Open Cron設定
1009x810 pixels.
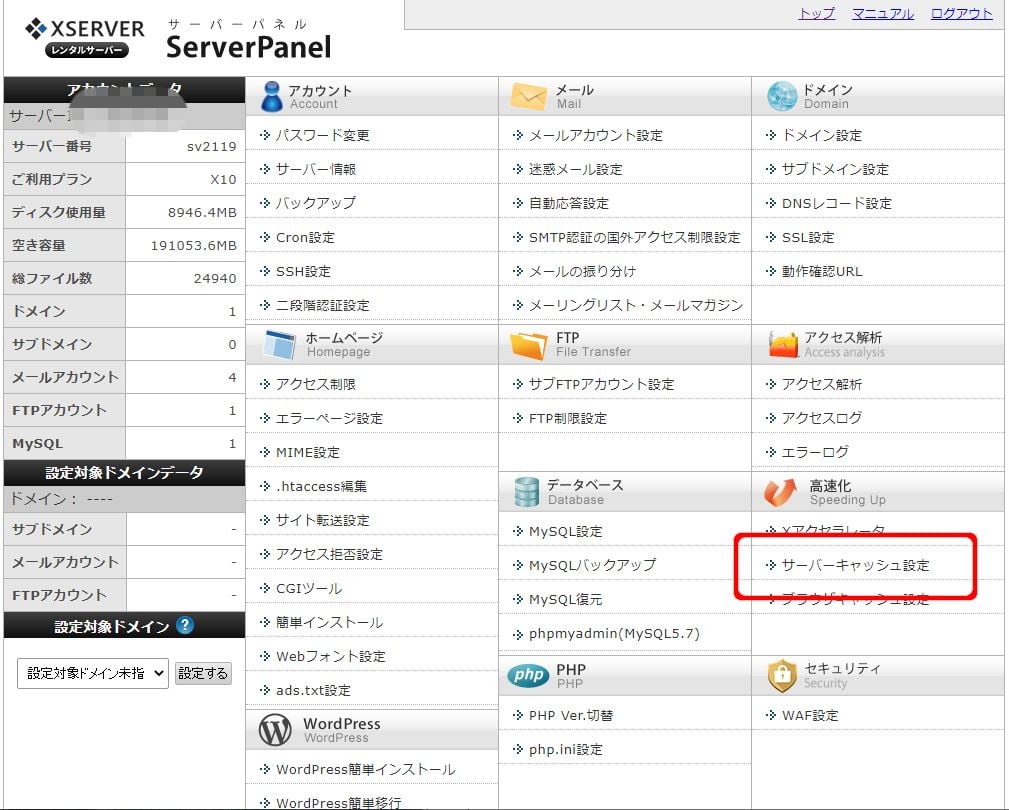305,237
